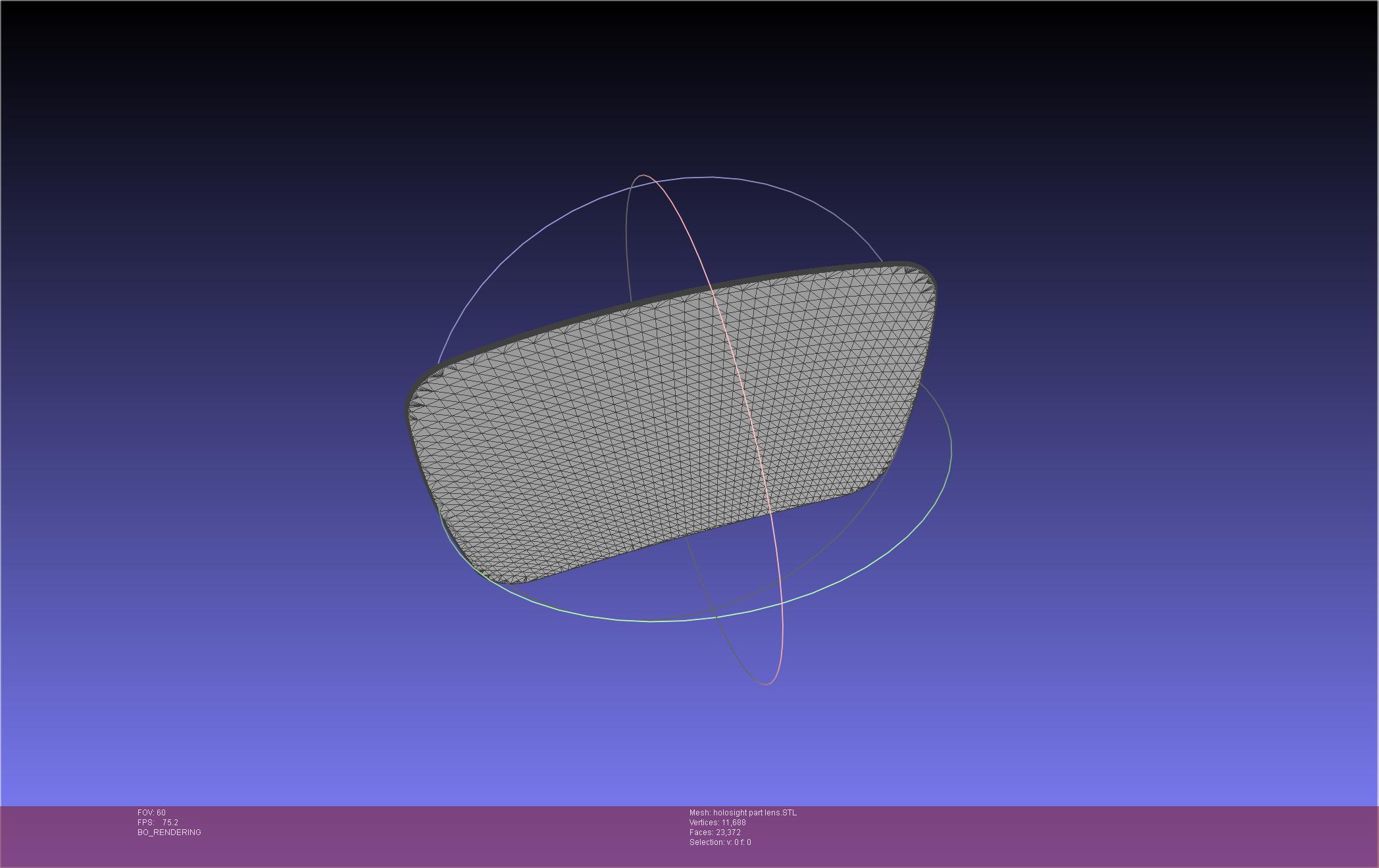Image resolution: width=1379 pixels, height=868 pixels.
Task: Click the BO_RENDERING label
Action: click(x=169, y=832)
